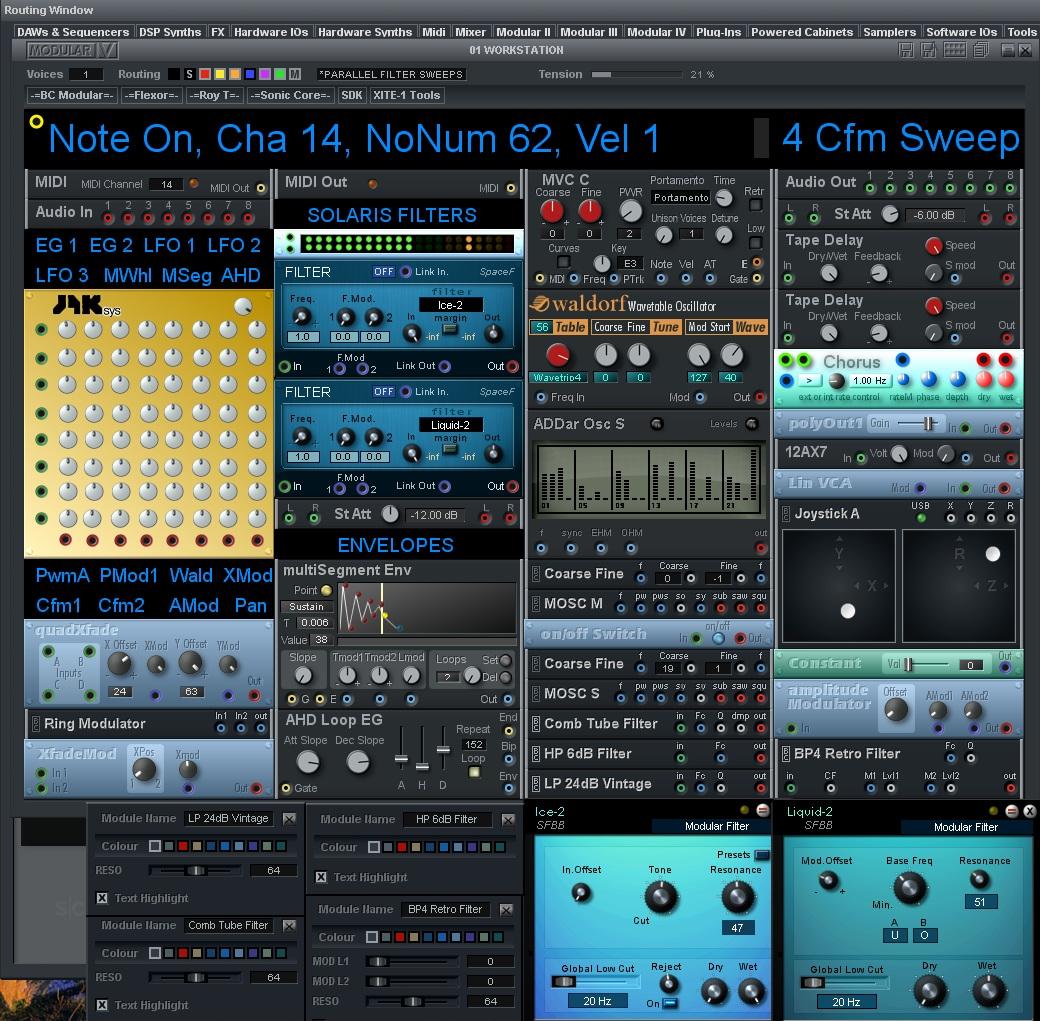Click the MOD L1 slider for BP4 Retro Filter
Screen dimensions: 1040x1021
pos(413,961)
